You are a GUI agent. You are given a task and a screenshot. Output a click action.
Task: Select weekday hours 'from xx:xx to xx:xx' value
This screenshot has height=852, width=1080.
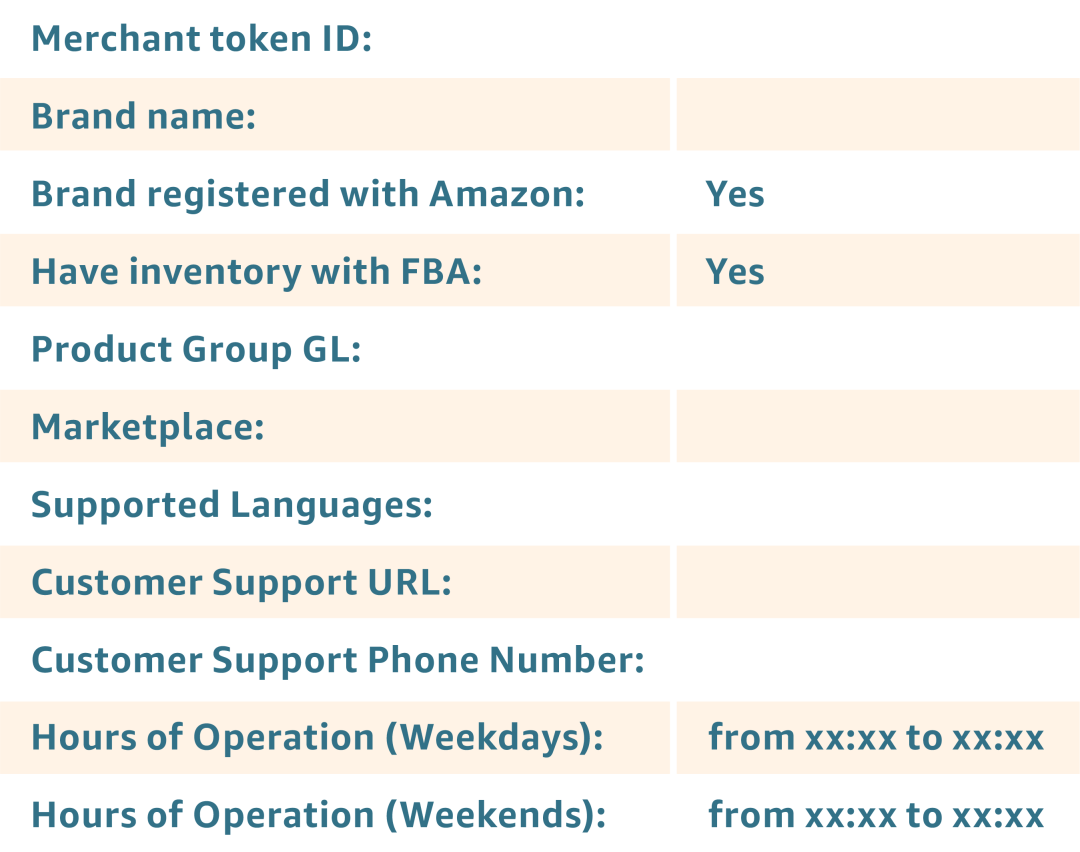coord(876,738)
